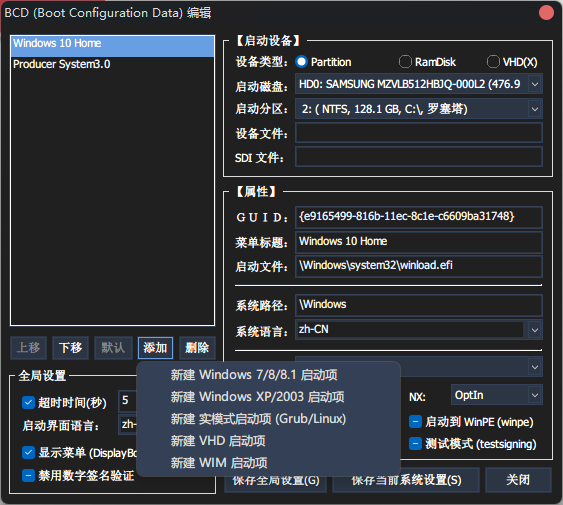Screen dimensions: 563x505
Task: Toggle the 测试模式 (testsigning) checkbox
Action: pyautogui.click(x=415, y=444)
